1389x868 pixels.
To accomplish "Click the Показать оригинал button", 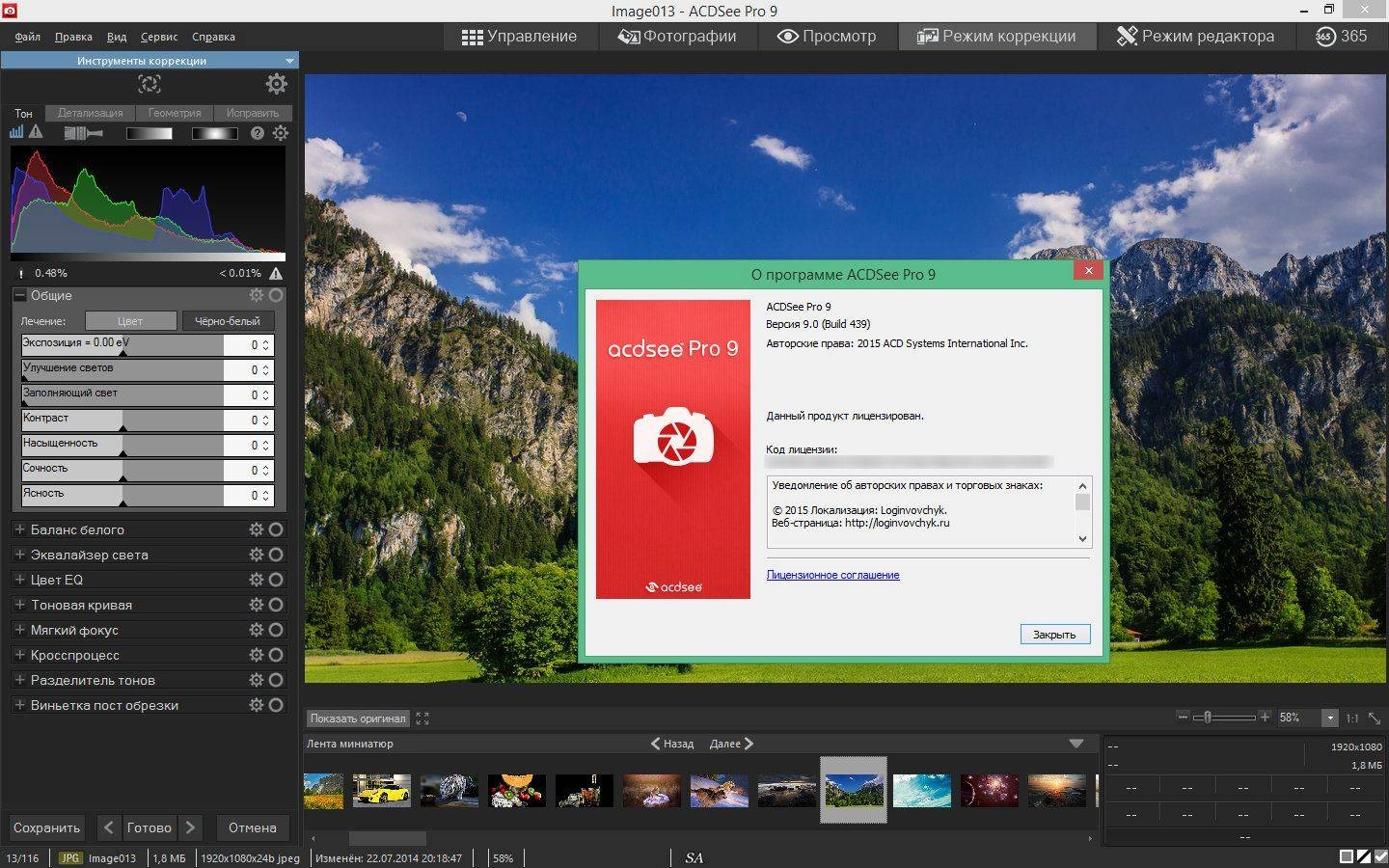I will click(x=358, y=719).
